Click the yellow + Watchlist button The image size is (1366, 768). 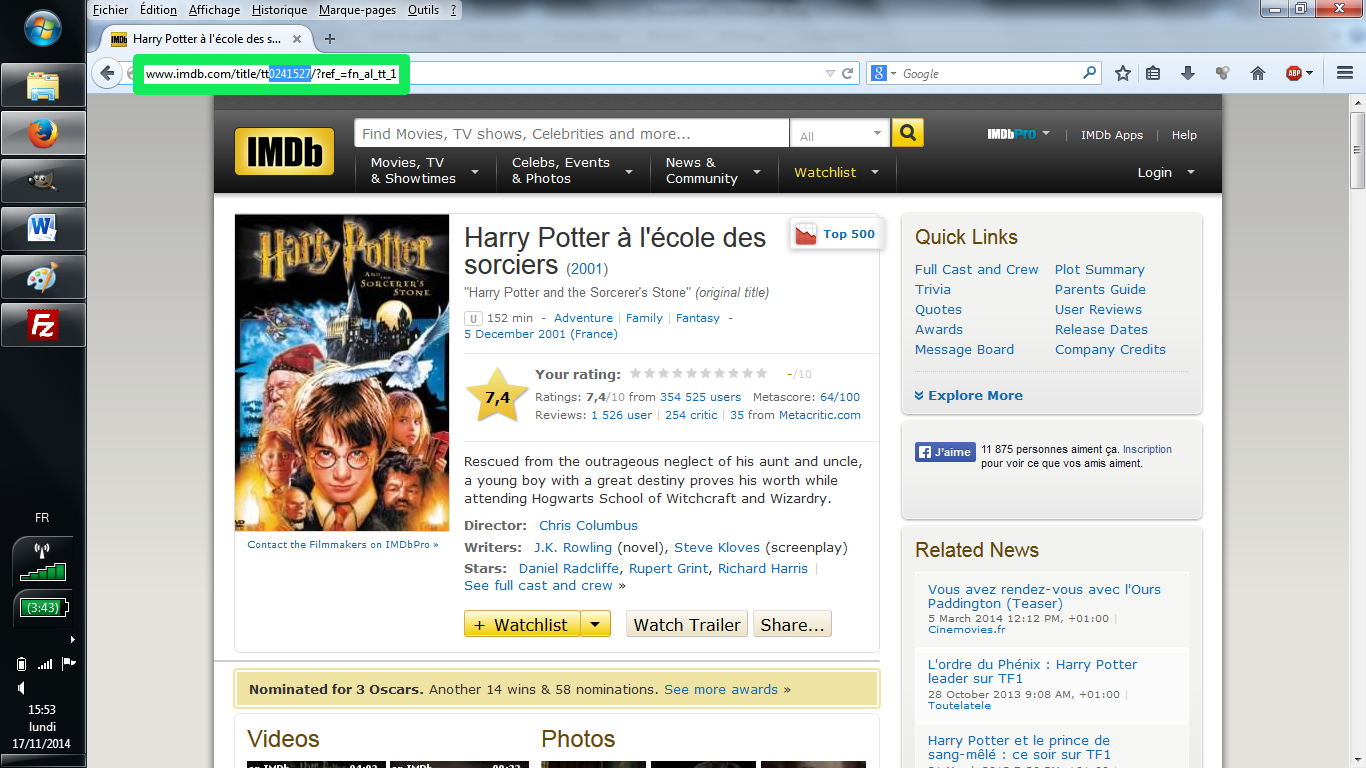(x=521, y=624)
